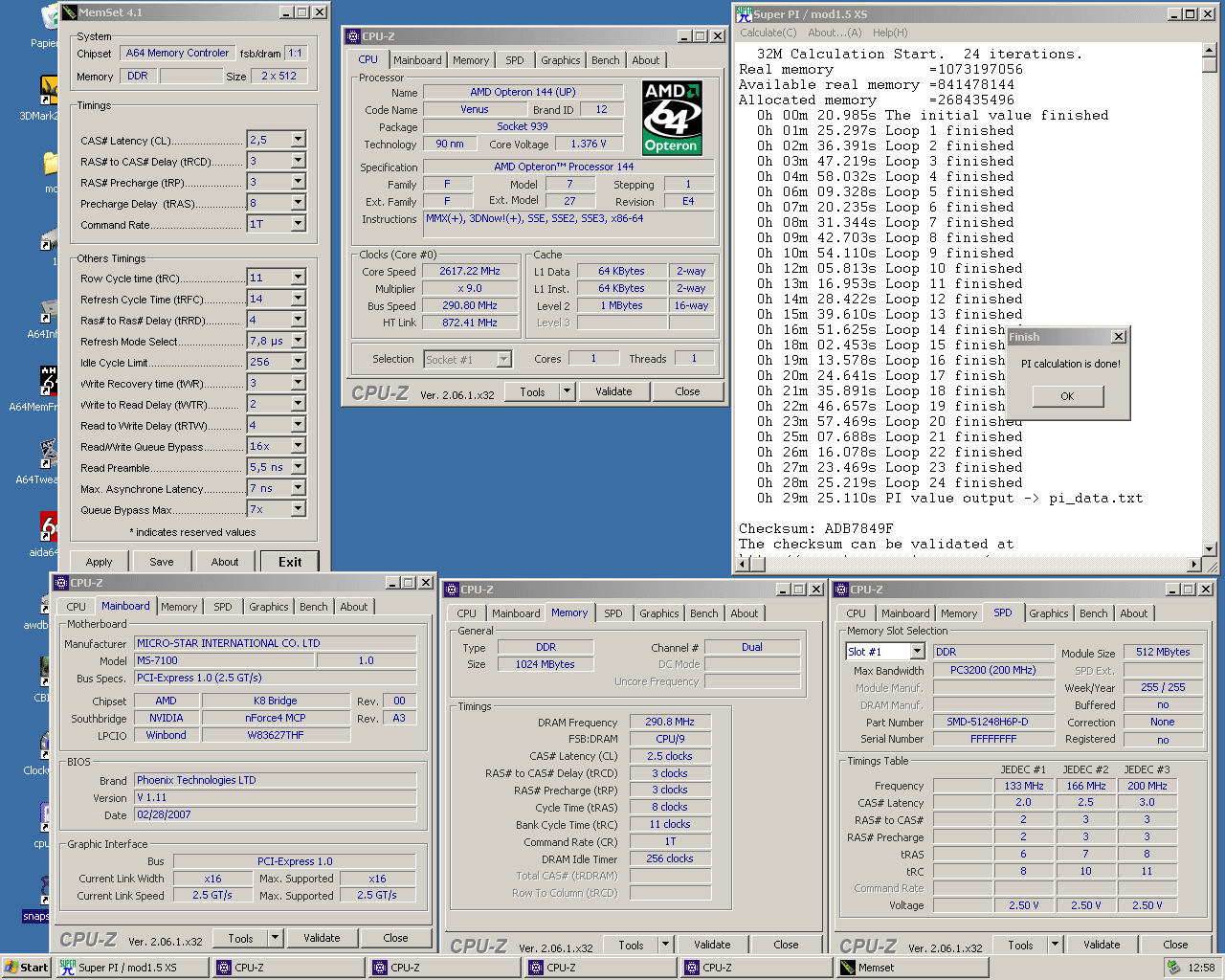
Task: Open Calculate(C) menu in Super PI
Action: [768, 33]
